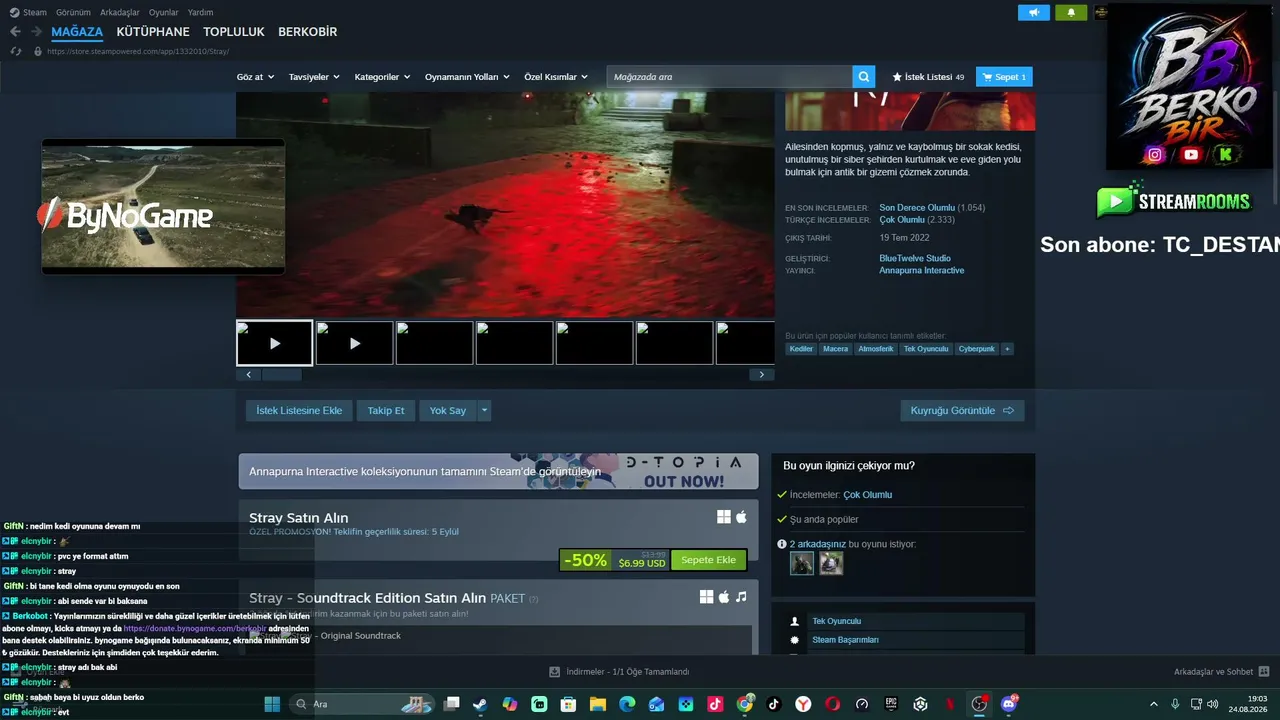1280x720 pixels.
Task: Click the Steam forward navigation arrow
Action: pos(36,32)
